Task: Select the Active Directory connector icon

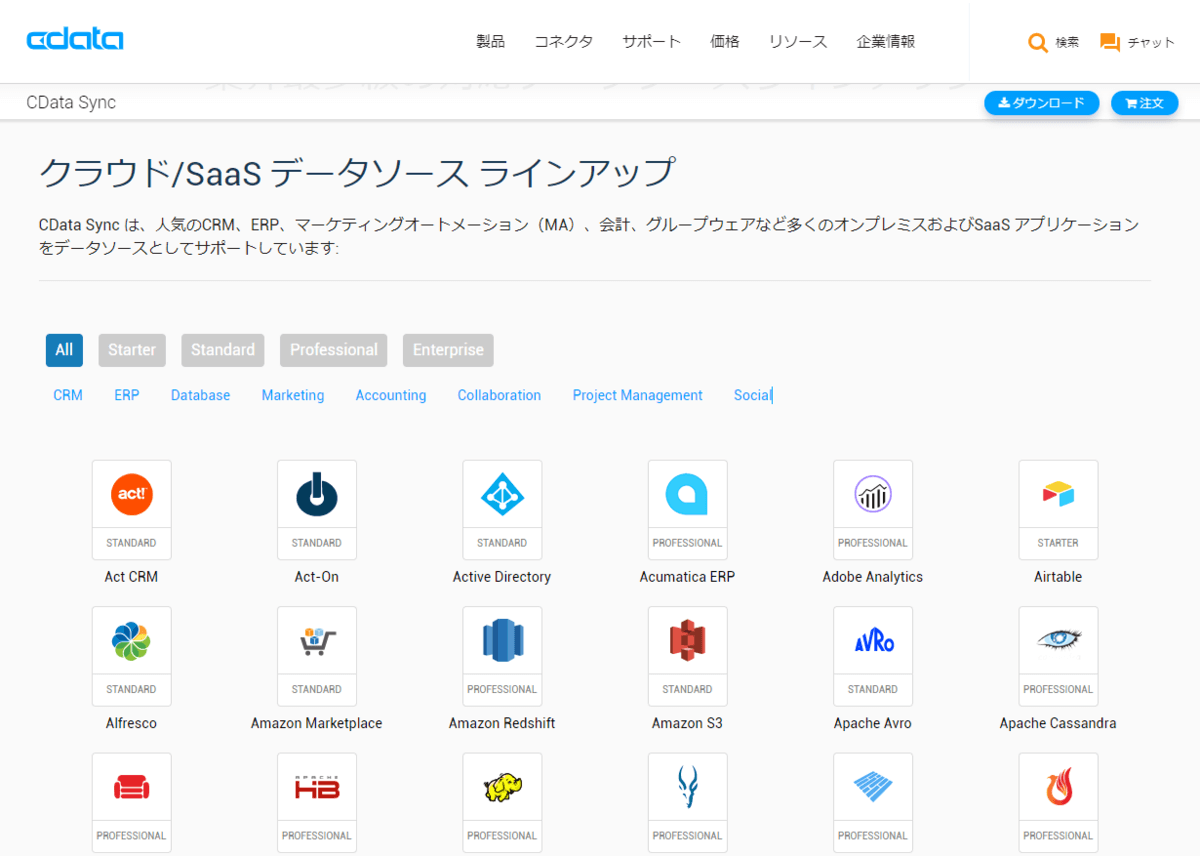Action: (502, 495)
